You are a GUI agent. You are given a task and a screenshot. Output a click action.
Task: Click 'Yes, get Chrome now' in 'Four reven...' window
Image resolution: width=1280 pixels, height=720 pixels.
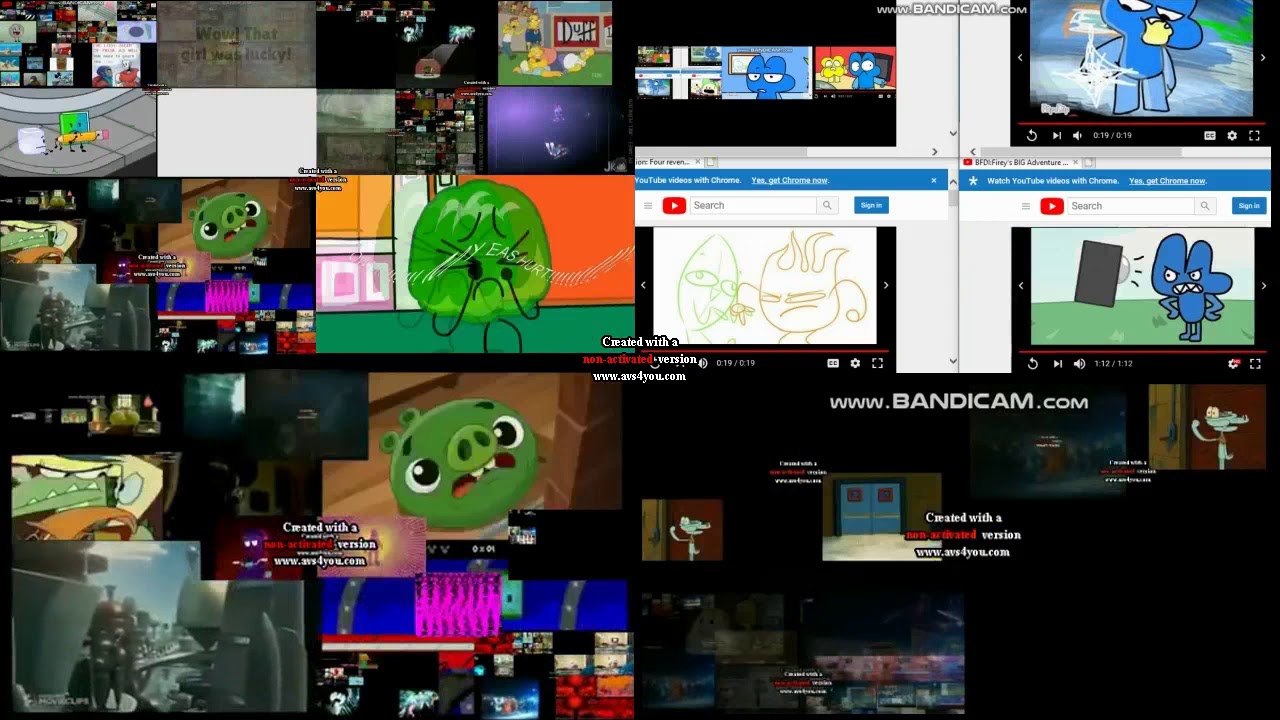coord(790,180)
